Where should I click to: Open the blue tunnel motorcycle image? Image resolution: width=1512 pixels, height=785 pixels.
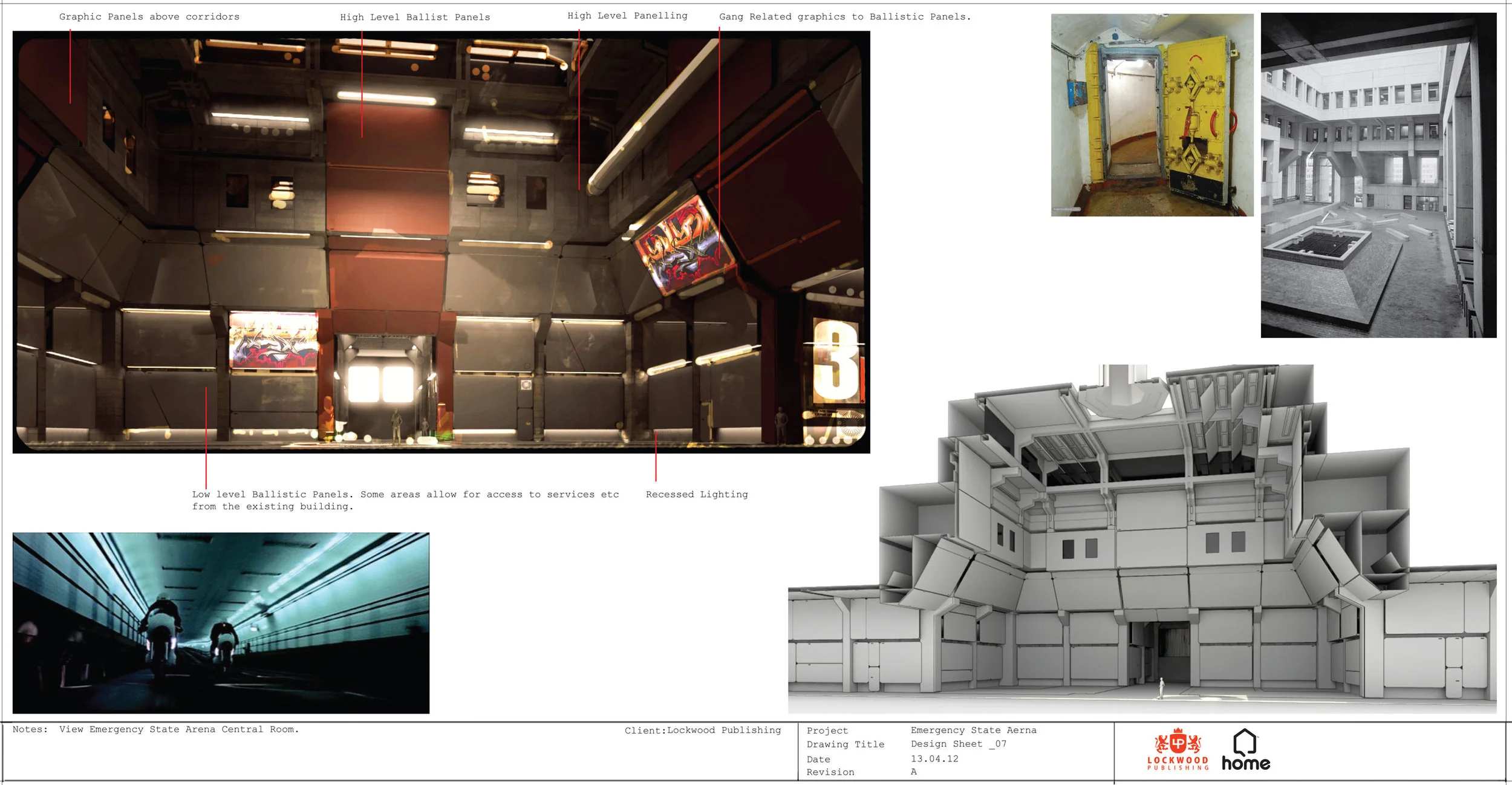(x=221, y=623)
